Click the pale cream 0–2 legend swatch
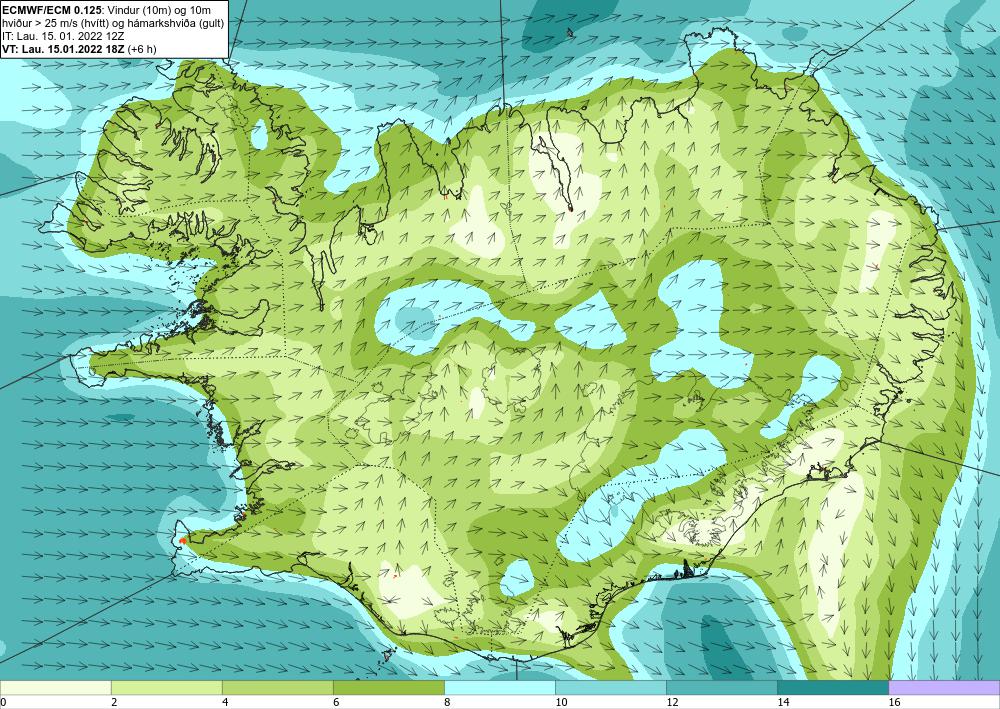The height and width of the screenshot is (709, 1000). [55, 687]
